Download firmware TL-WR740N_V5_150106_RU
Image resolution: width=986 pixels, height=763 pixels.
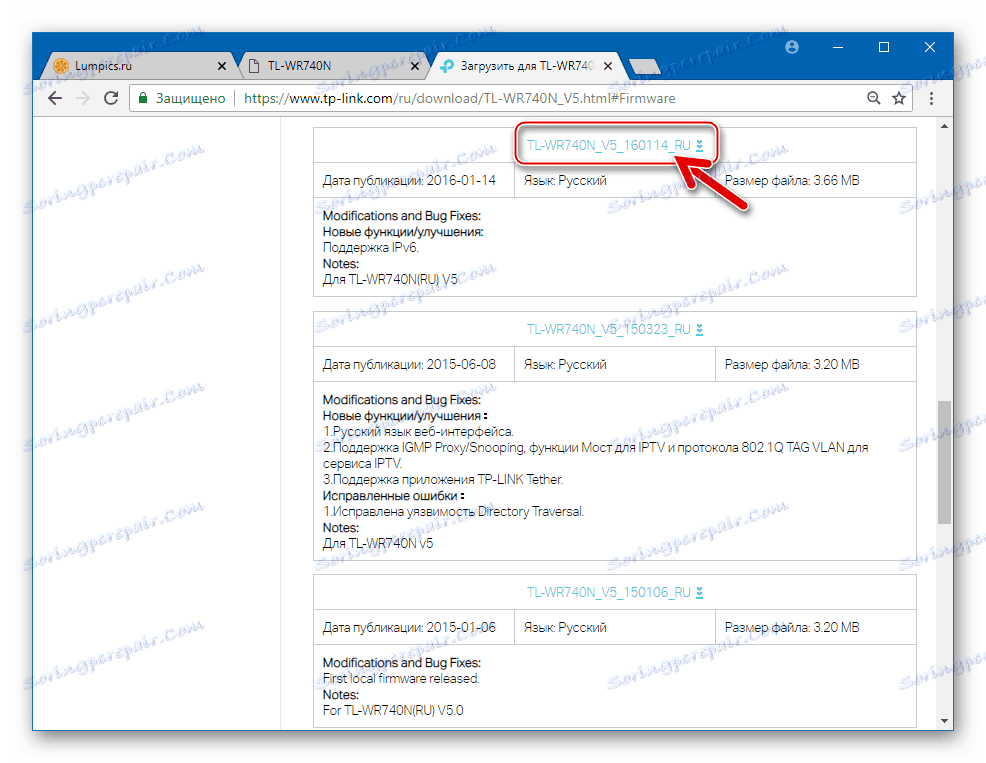tap(609, 593)
